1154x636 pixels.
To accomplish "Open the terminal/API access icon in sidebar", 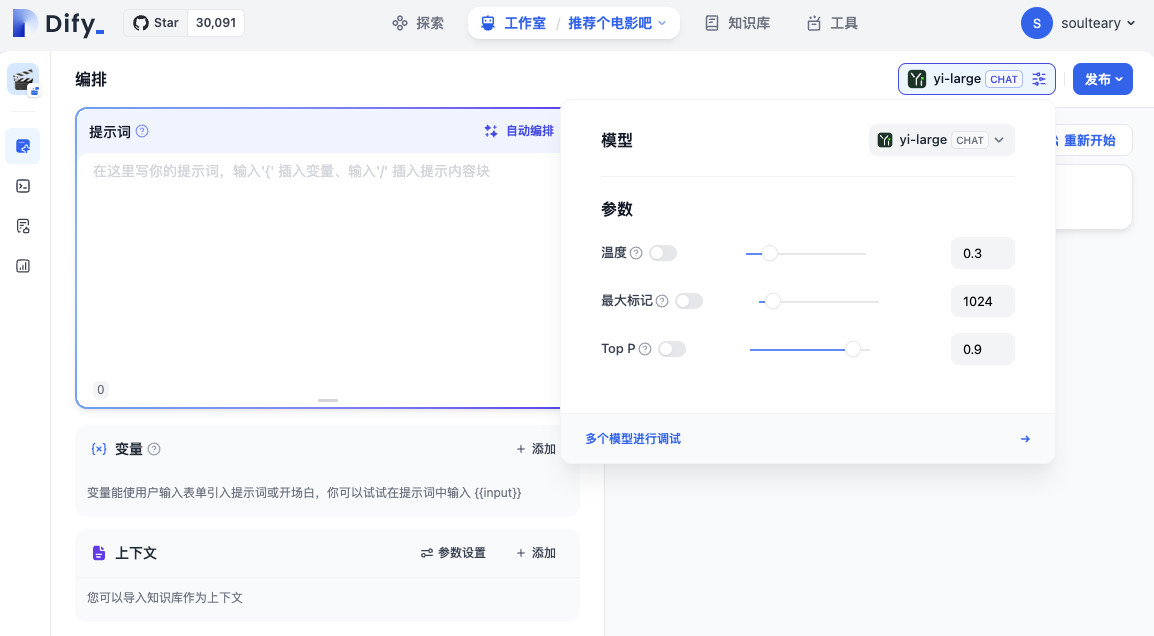I will point(22,186).
